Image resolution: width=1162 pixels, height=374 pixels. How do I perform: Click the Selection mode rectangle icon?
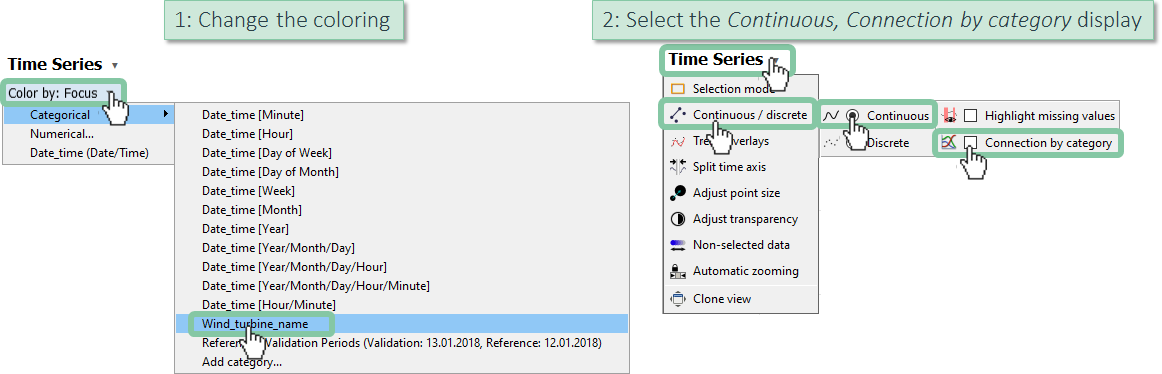[x=677, y=89]
